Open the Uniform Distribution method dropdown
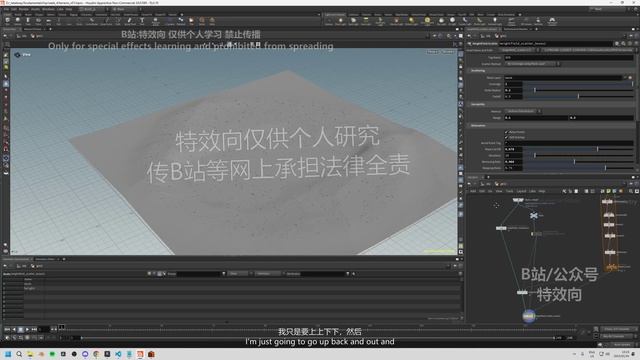This screenshot has width=640, height=360. pyautogui.click(x=523, y=111)
